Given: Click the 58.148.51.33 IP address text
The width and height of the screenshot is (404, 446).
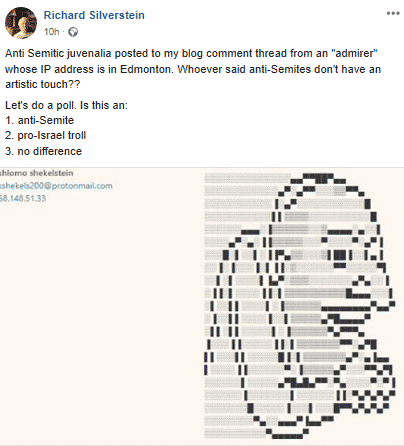Looking at the screenshot, I should pos(23,198).
